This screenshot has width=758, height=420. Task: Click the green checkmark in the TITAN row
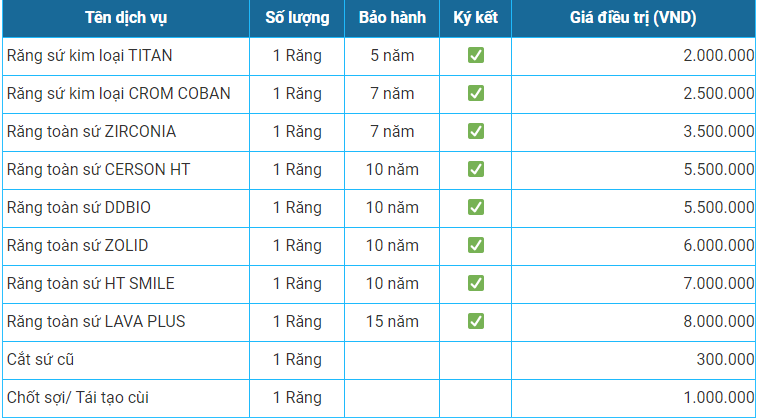(x=476, y=56)
